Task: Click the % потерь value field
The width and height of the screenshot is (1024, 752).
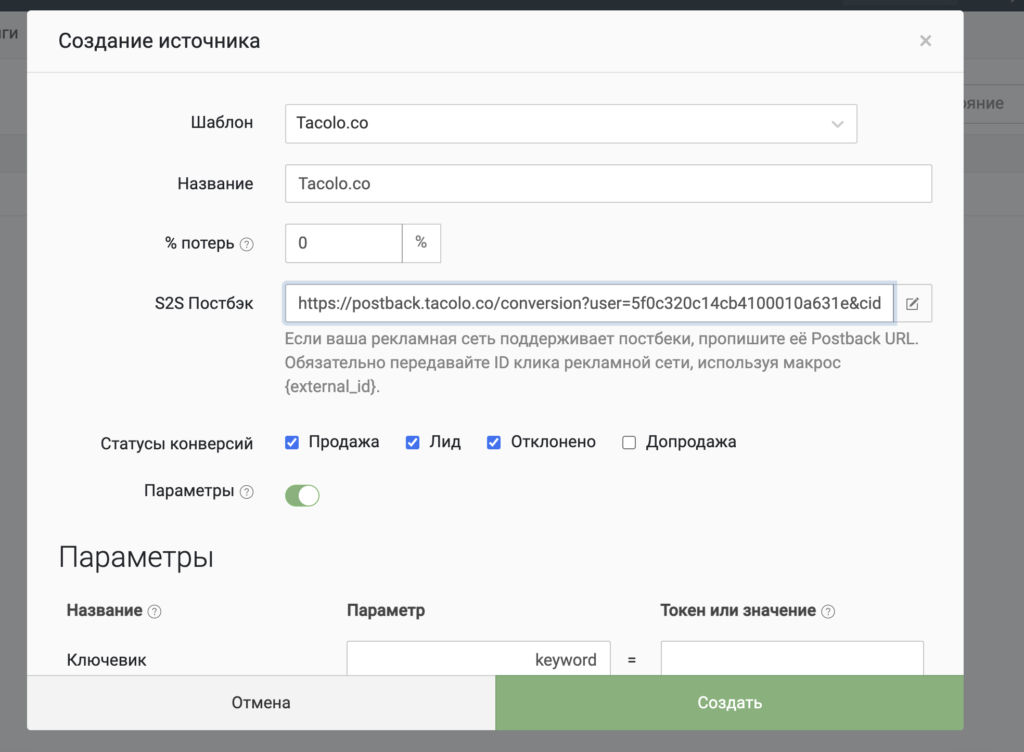Action: (344, 243)
